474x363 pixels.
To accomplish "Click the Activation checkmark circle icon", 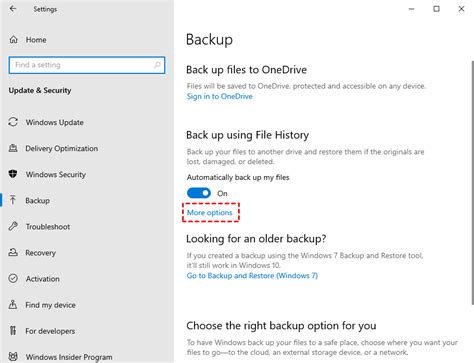I will pos(13,278).
